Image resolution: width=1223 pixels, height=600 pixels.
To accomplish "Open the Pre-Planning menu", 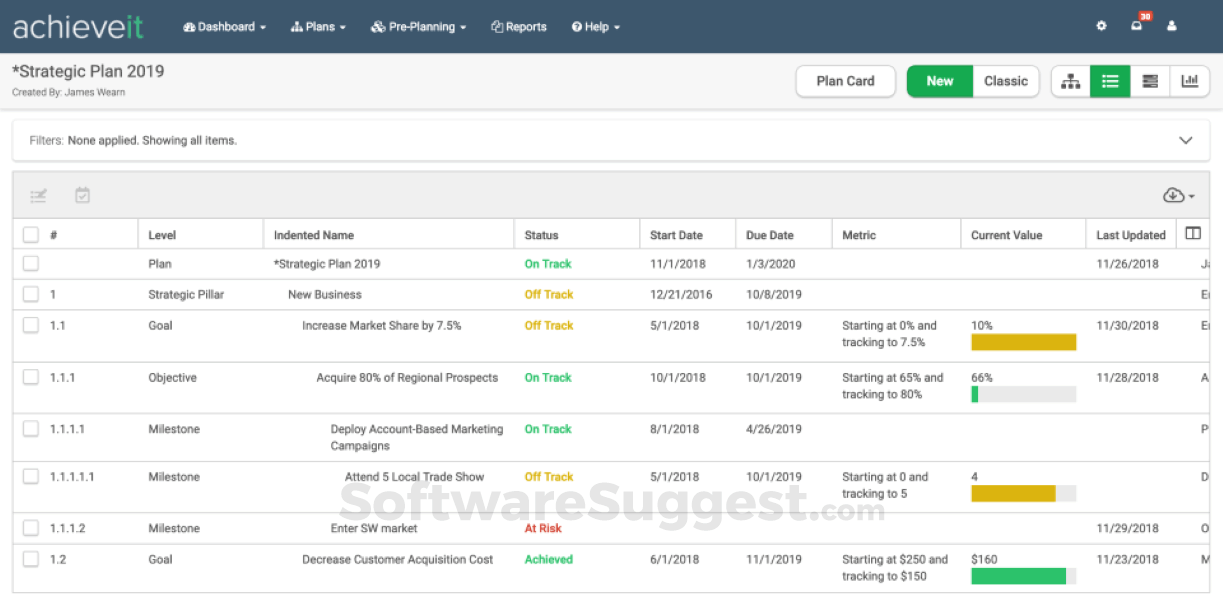I will click(x=418, y=27).
